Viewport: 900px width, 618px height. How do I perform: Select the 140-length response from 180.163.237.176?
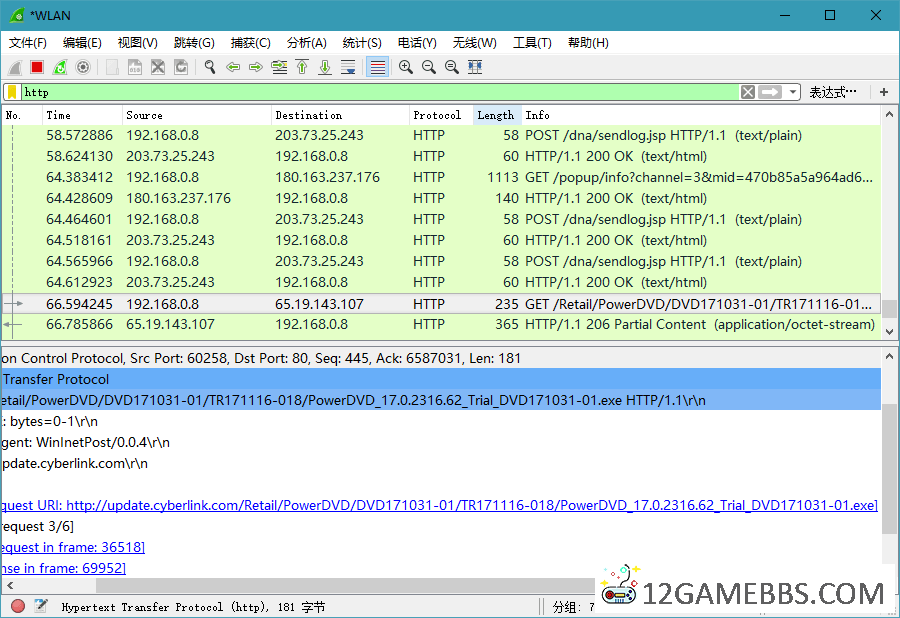[x=441, y=199]
